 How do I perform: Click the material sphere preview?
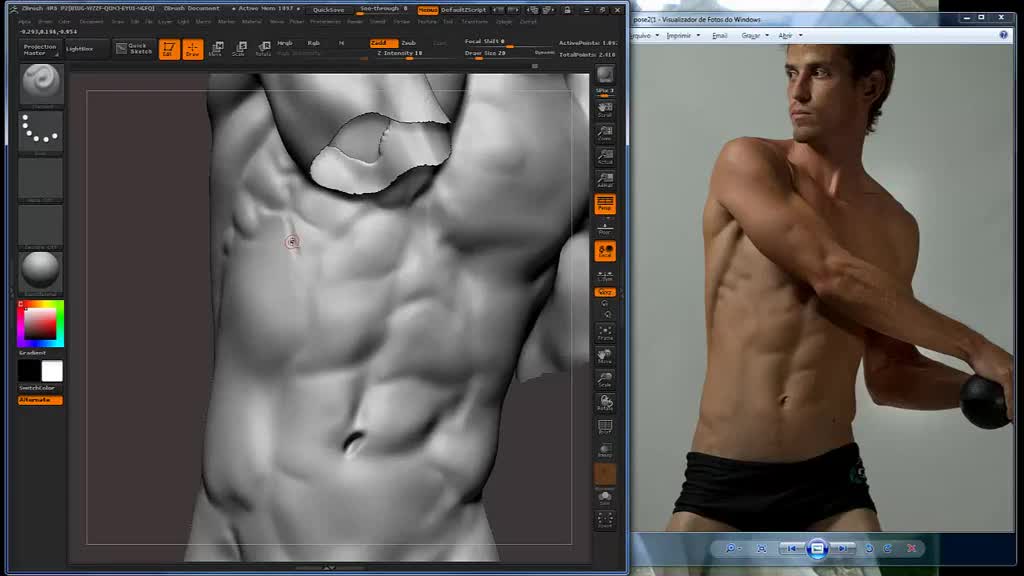click(41, 271)
